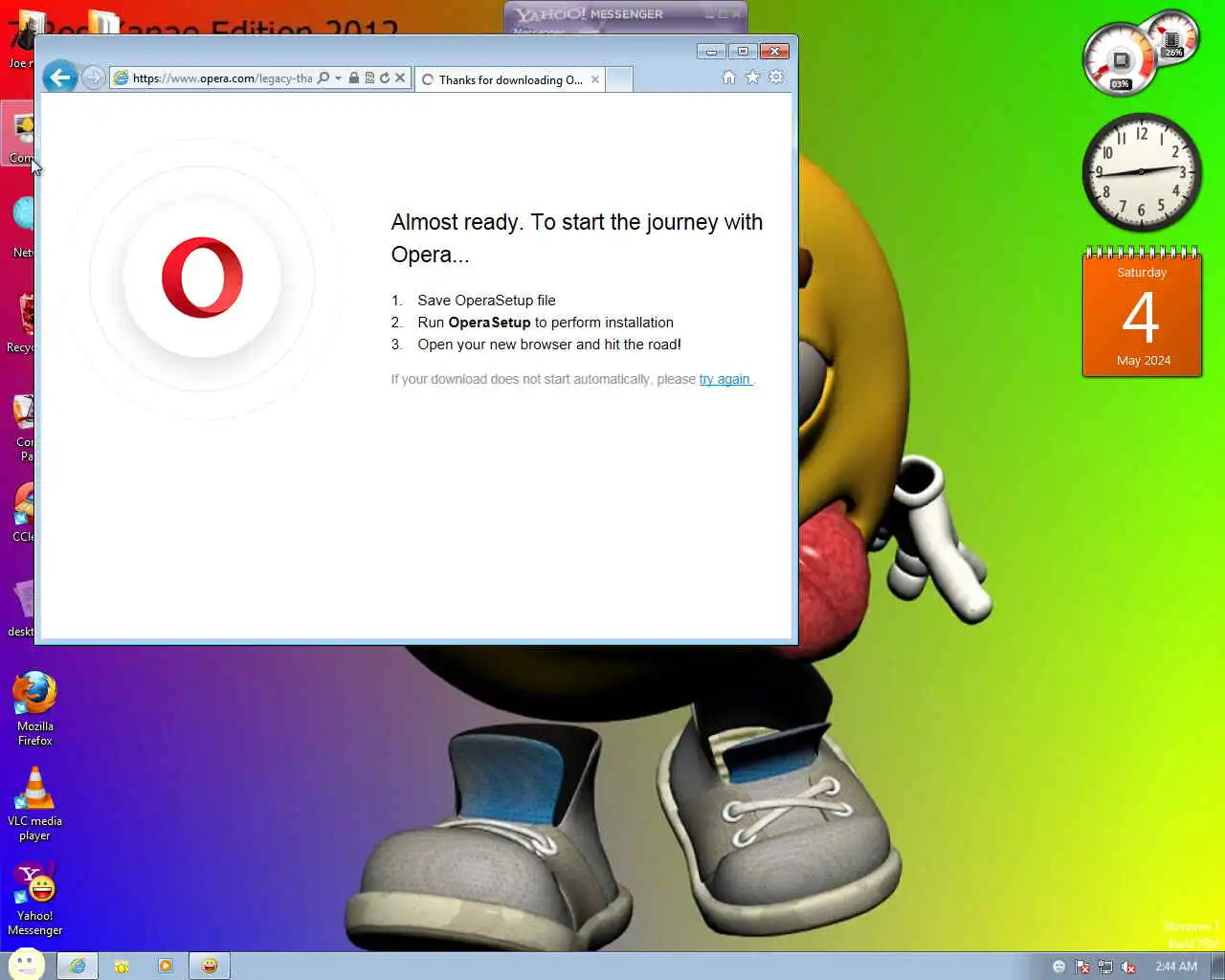Open the favorites star panel
The width and height of the screenshot is (1225, 980).
coord(752,78)
